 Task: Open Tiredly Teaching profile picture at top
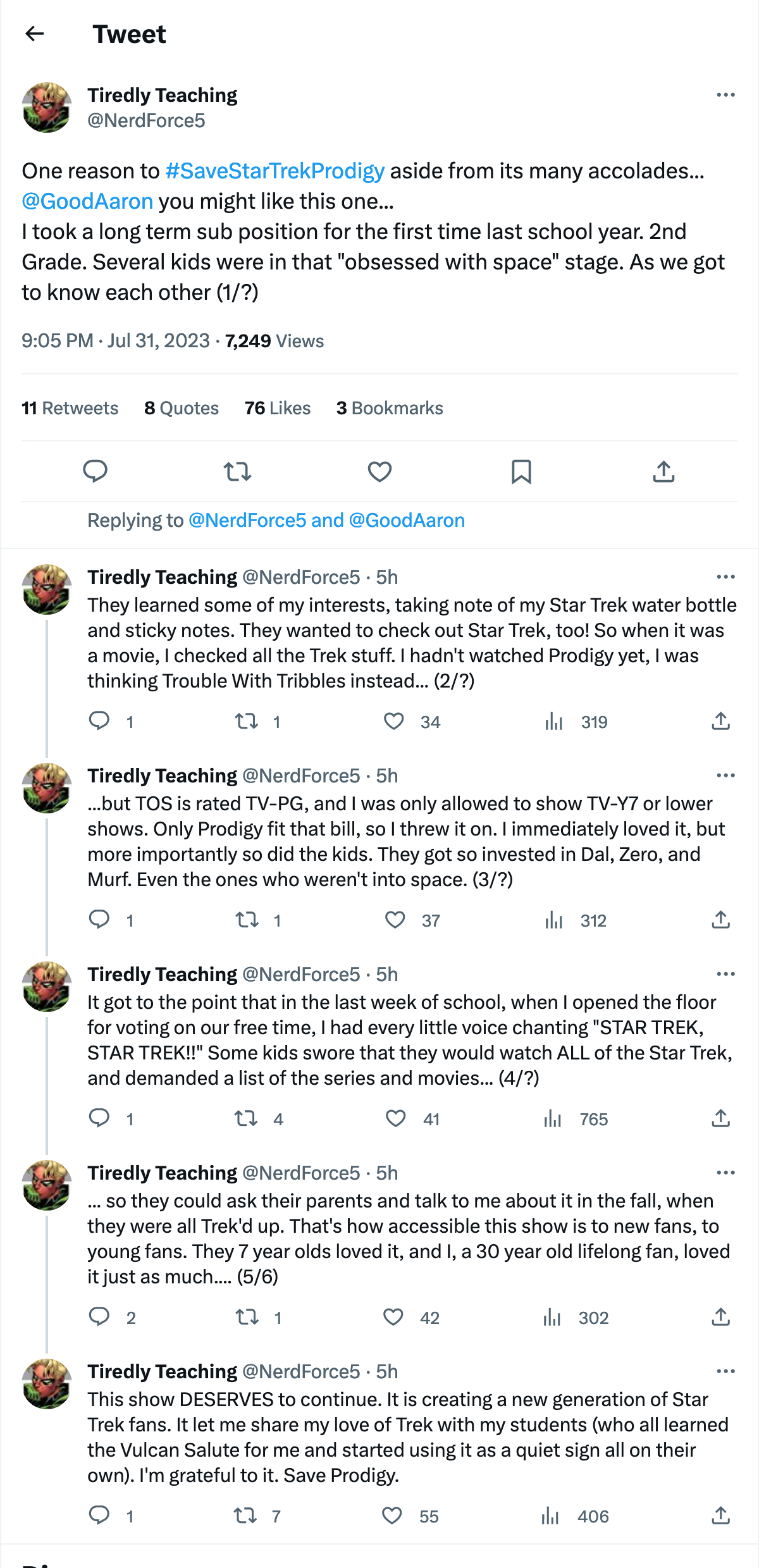coord(47,108)
